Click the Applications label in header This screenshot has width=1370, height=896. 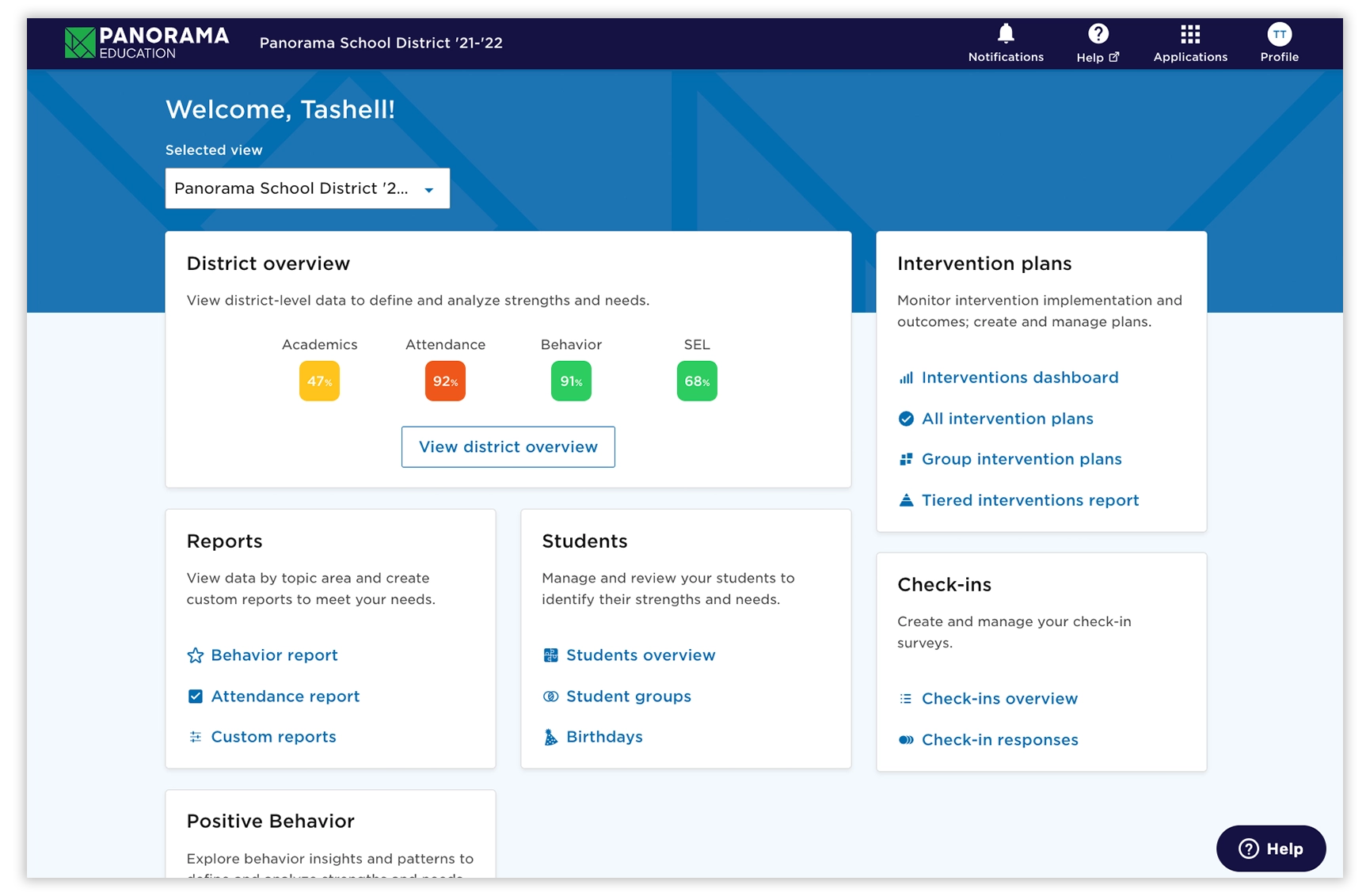[1190, 57]
